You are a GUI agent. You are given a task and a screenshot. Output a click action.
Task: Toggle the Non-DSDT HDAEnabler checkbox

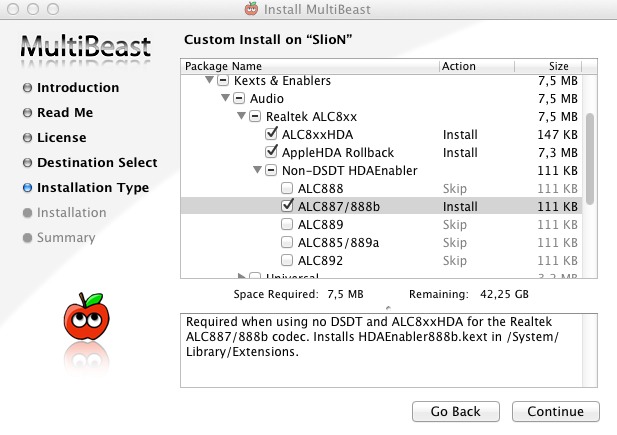pyautogui.click(x=271, y=170)
